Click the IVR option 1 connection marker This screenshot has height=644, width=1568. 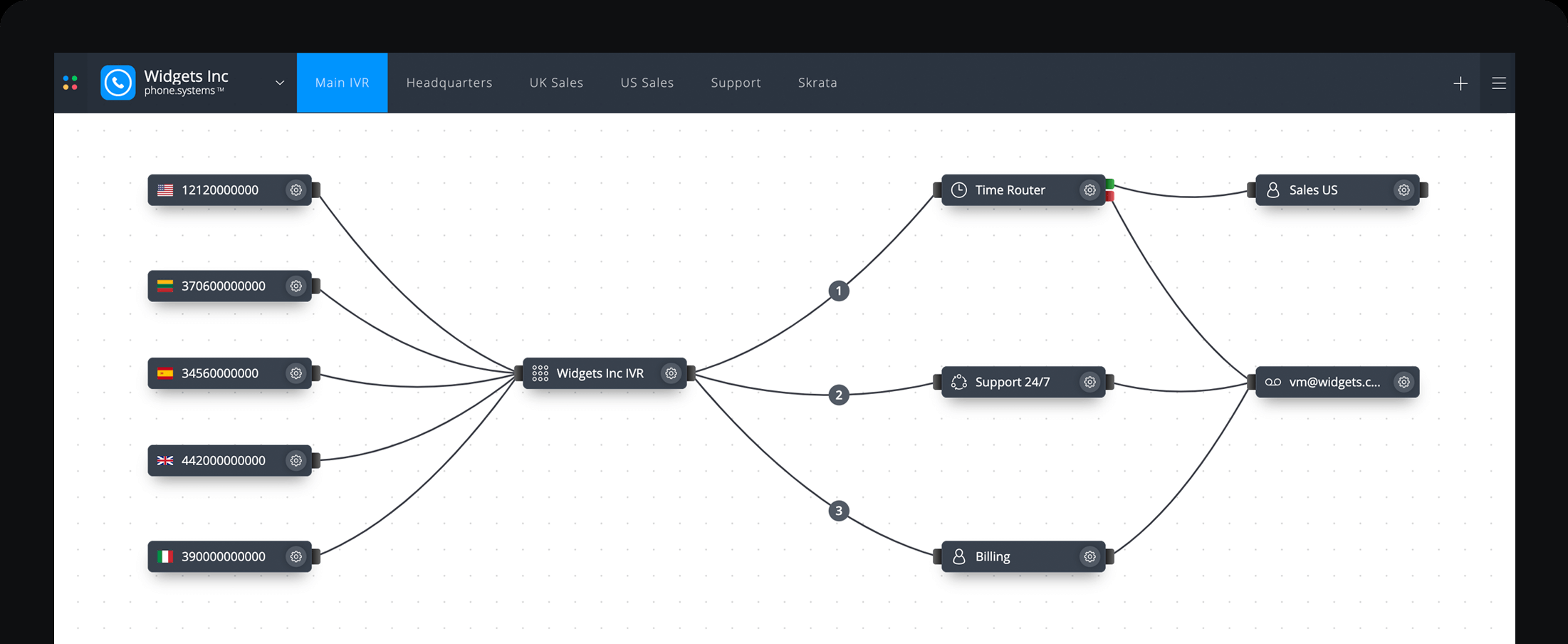pos(839,291)
